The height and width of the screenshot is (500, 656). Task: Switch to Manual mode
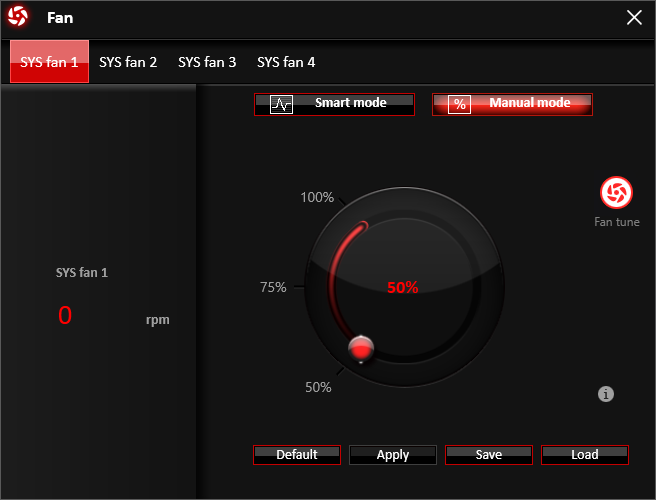[x=512, y=104]
